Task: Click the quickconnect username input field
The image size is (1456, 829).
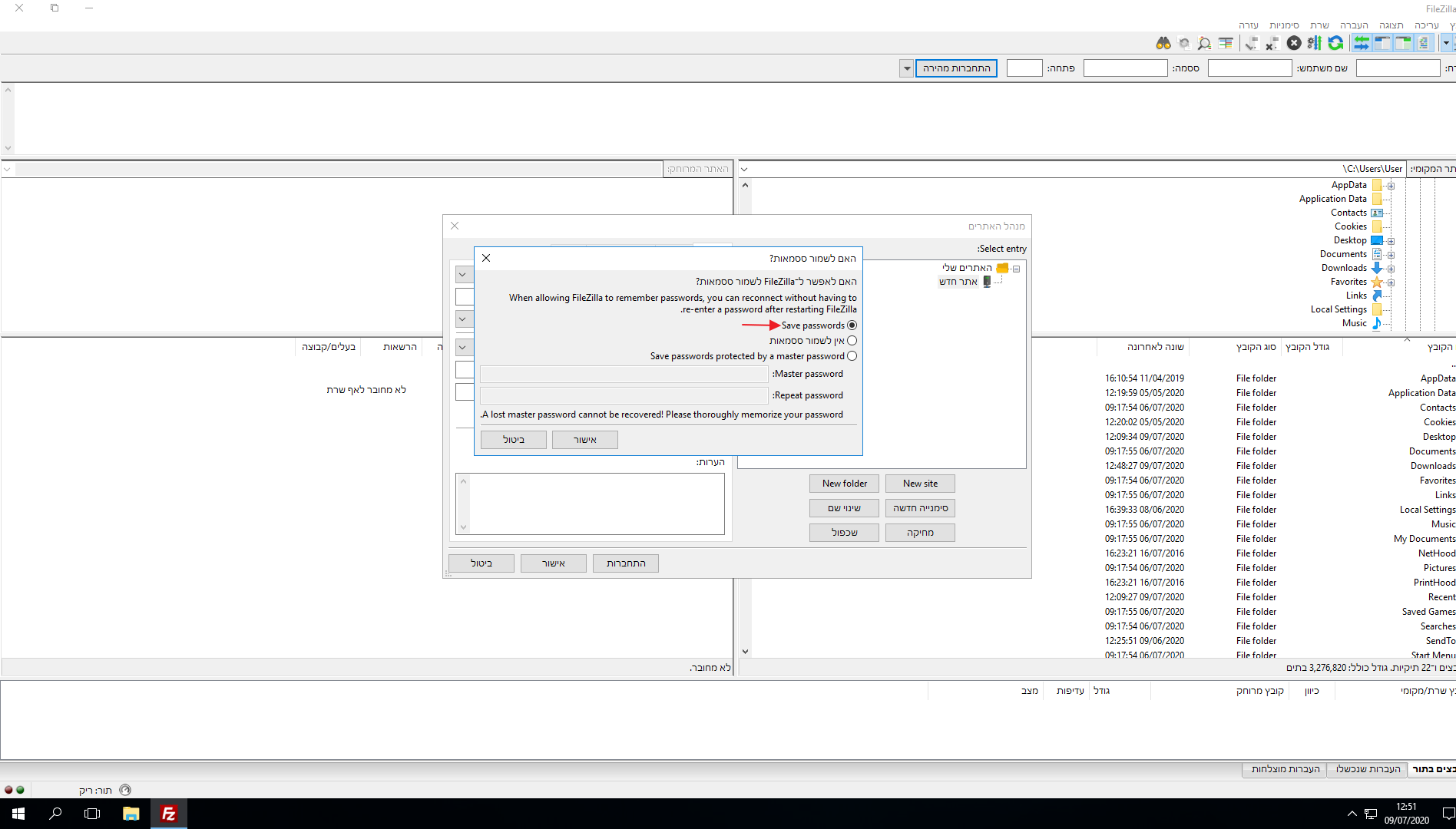Action: pyautogui.click(x=1250, y=68)
